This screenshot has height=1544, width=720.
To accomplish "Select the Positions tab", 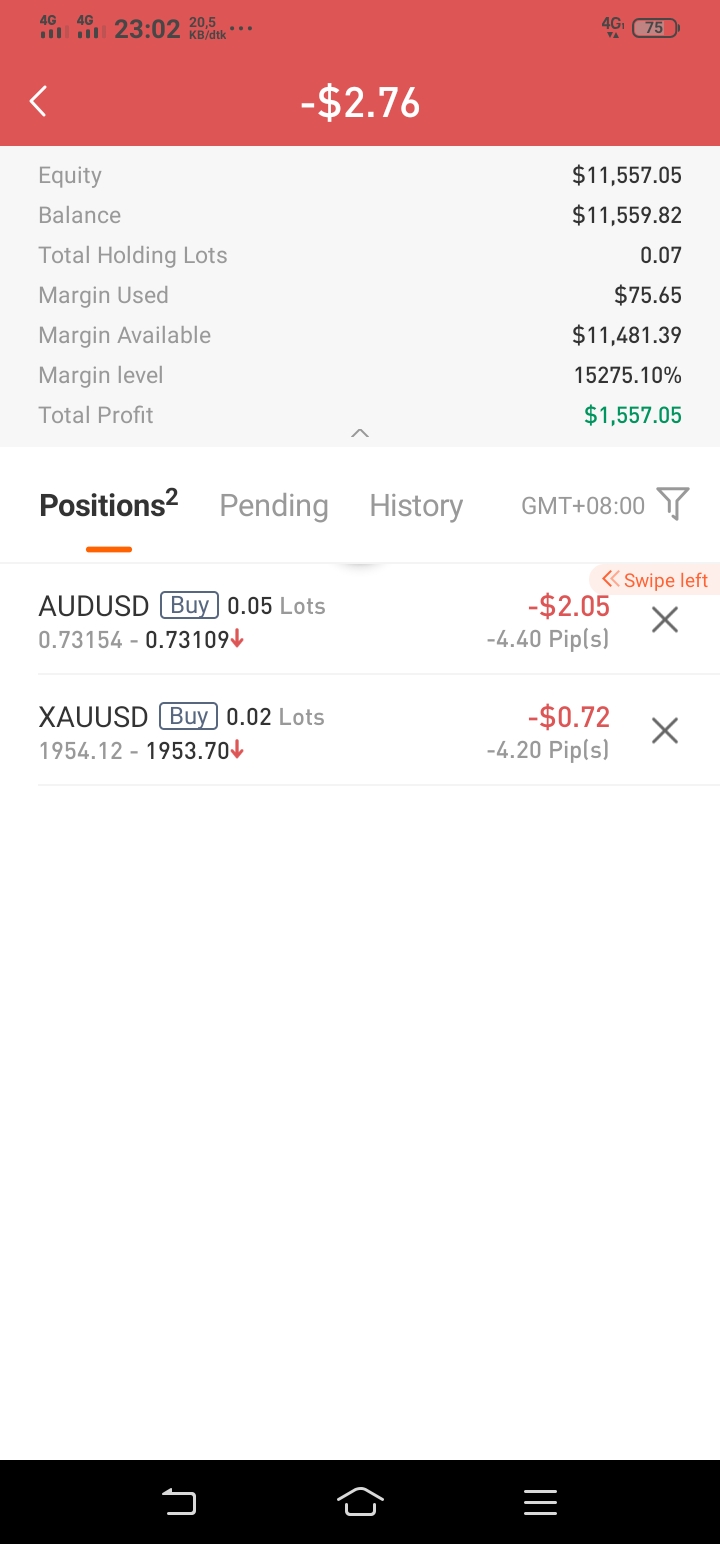I will point(108,505).
